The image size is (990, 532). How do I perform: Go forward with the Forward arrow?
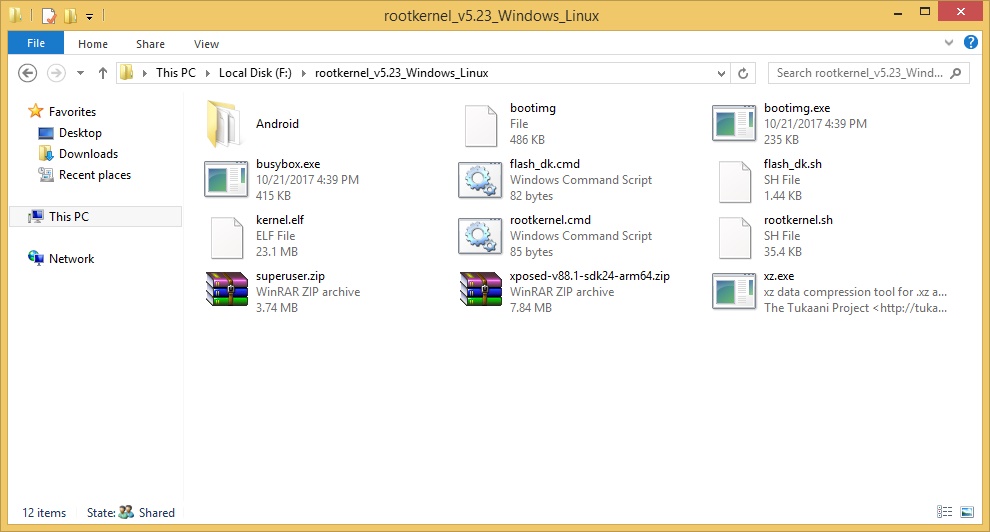click(x=56, y=73)
